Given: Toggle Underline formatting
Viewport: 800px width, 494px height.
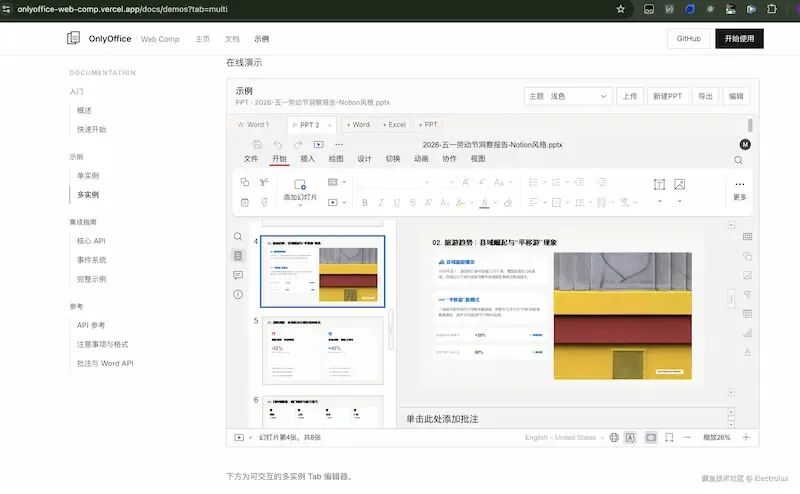Looking at the screenshot, I should pyautogui.click(x=396, y=203).
